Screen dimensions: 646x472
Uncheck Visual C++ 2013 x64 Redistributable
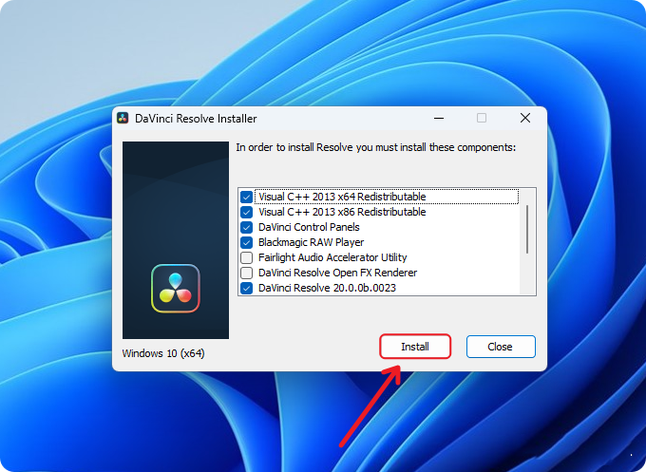pos(246,197)
